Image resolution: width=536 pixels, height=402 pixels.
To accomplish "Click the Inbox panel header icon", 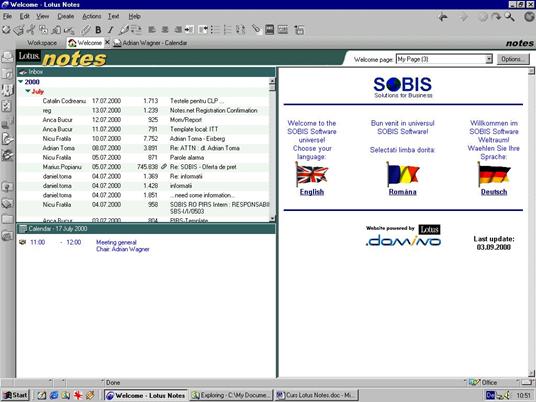I will coord(23,72).
